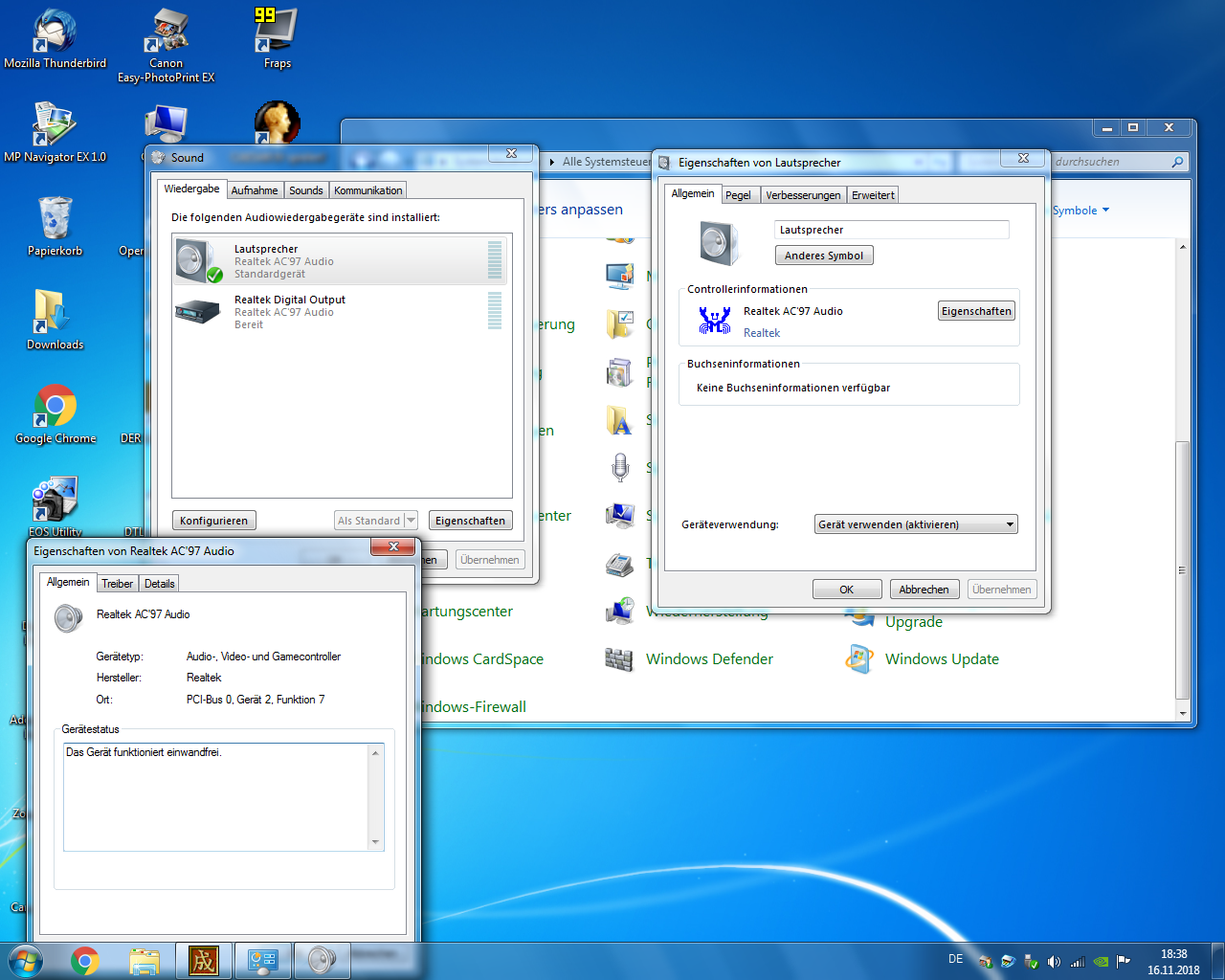The width and height of the screenshot is (1225, 980).
Task: Open Windows Update link
Action: coord(942,659)
